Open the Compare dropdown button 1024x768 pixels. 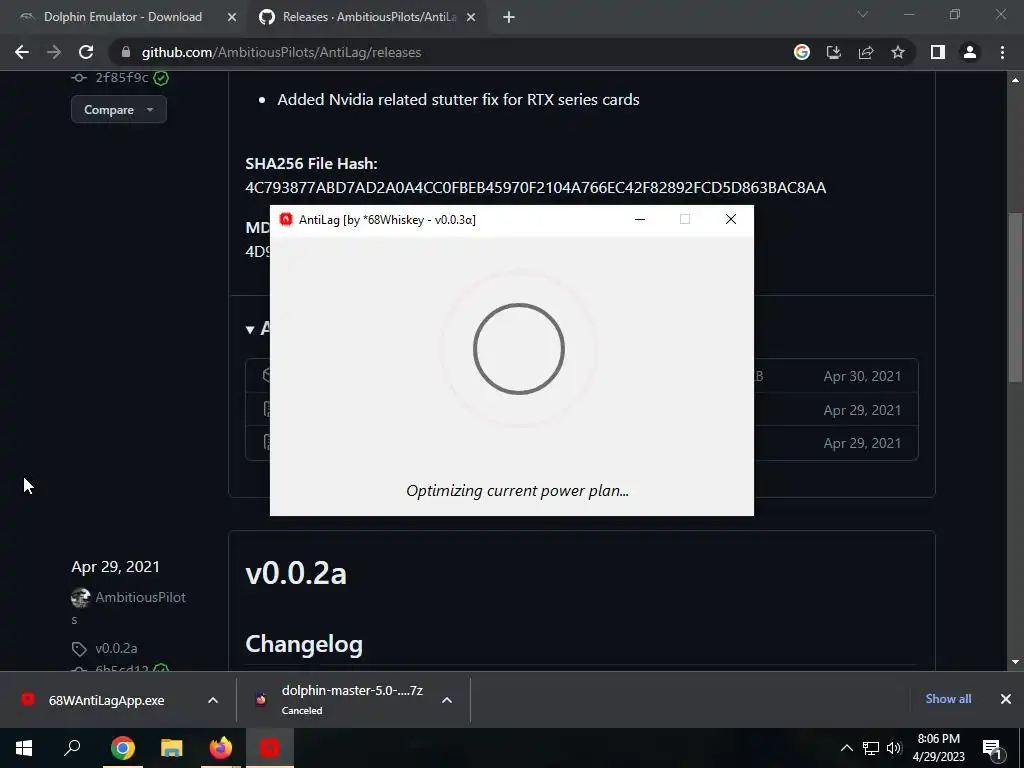coord(119,110)
